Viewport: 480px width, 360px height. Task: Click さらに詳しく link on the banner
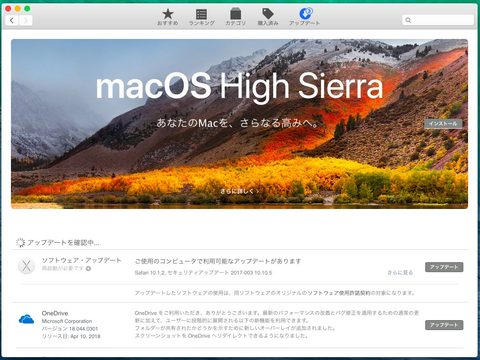point(239,191)
